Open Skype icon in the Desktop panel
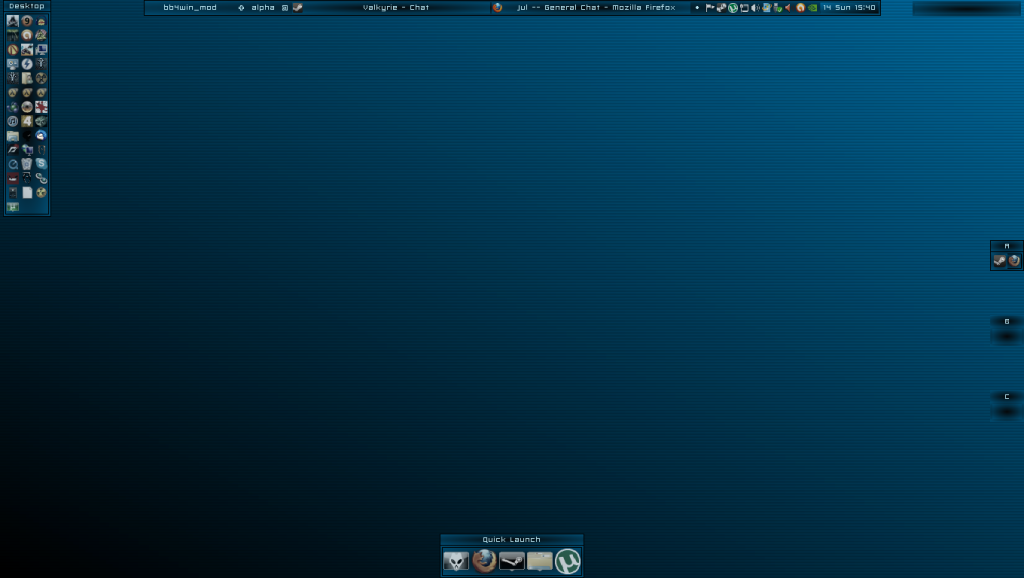The image size is (1024, 578). 41,163
